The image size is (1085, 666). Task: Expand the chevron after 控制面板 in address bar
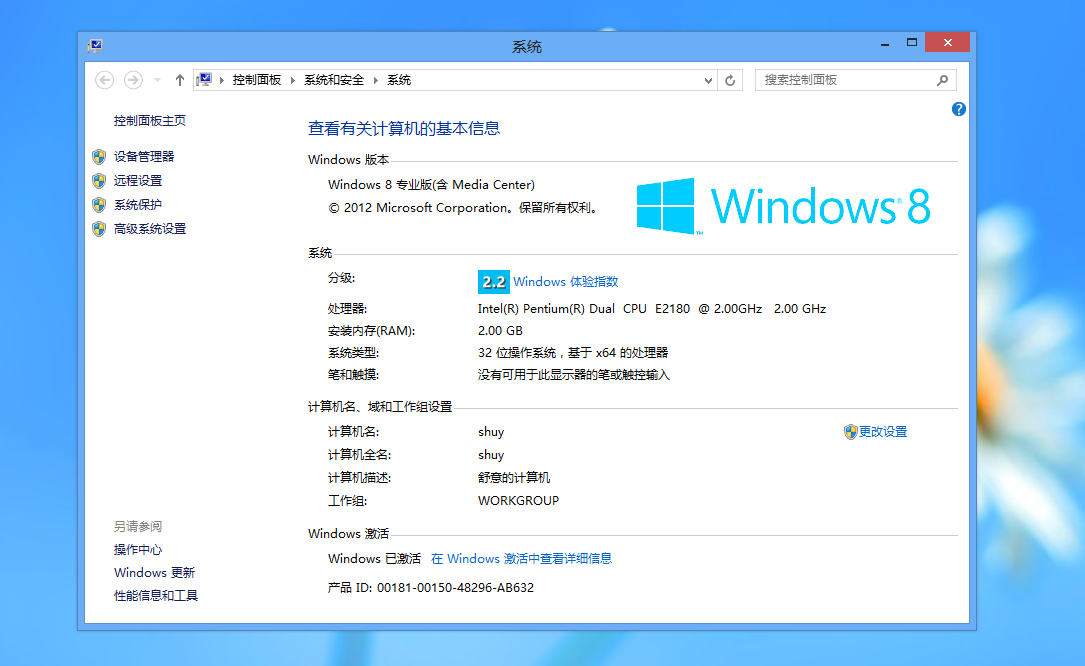[293, 80]
